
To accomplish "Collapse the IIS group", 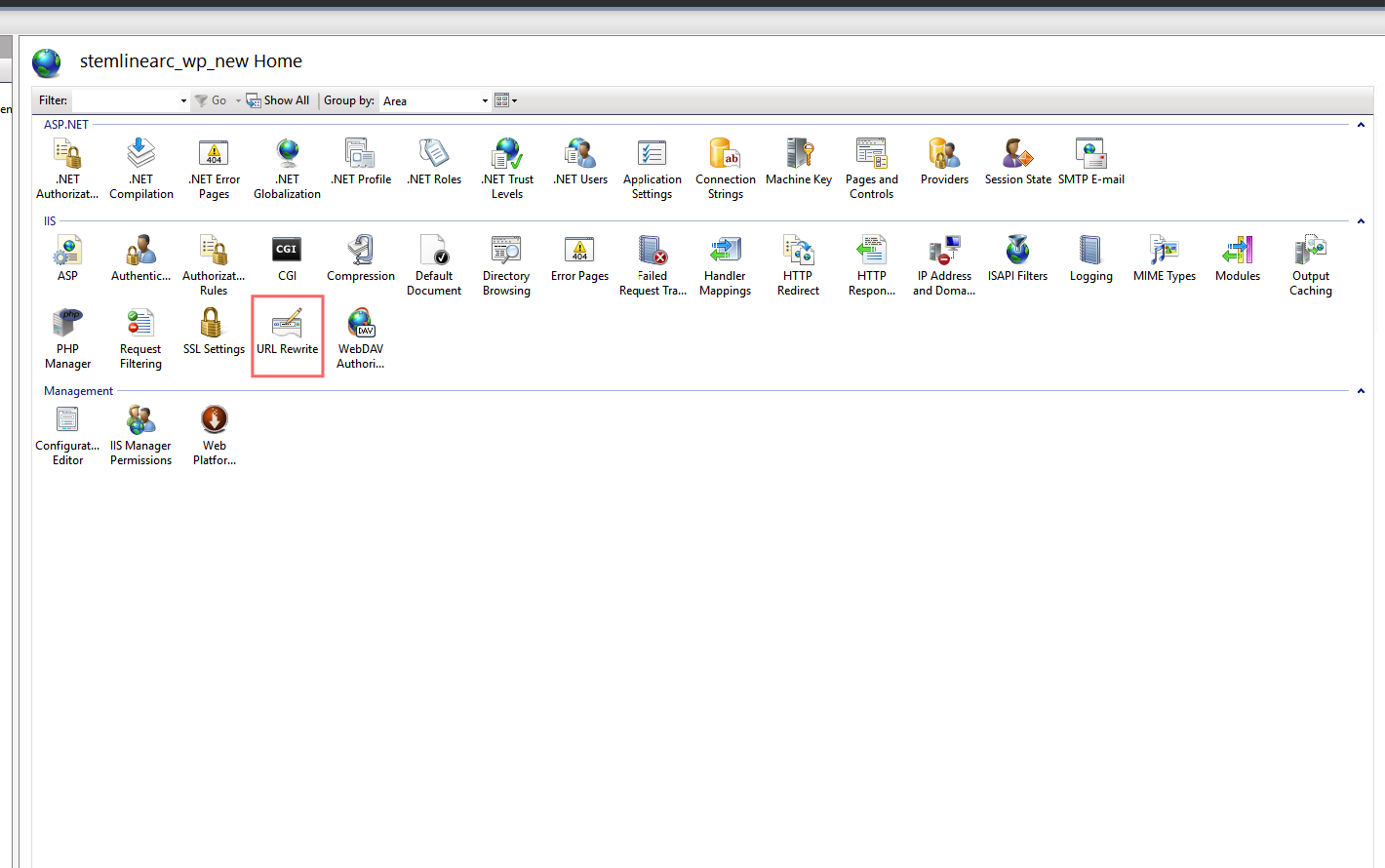I will (1361, 221).
